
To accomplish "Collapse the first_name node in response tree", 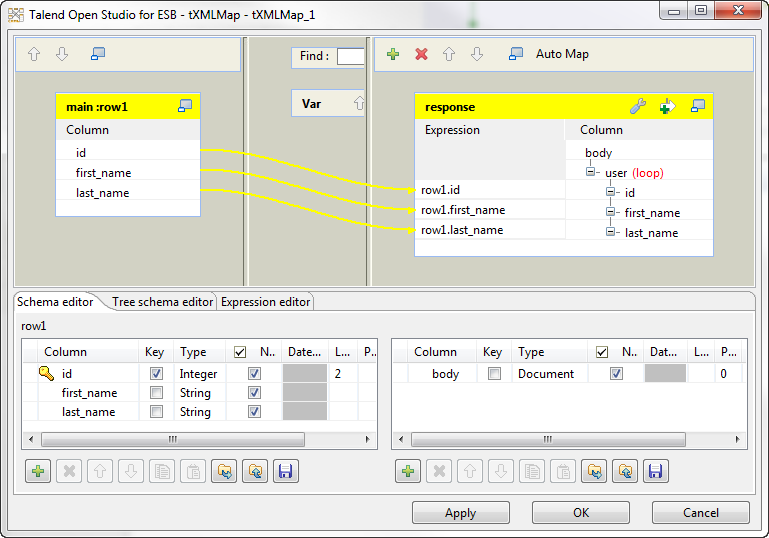I will coord(612,212).
